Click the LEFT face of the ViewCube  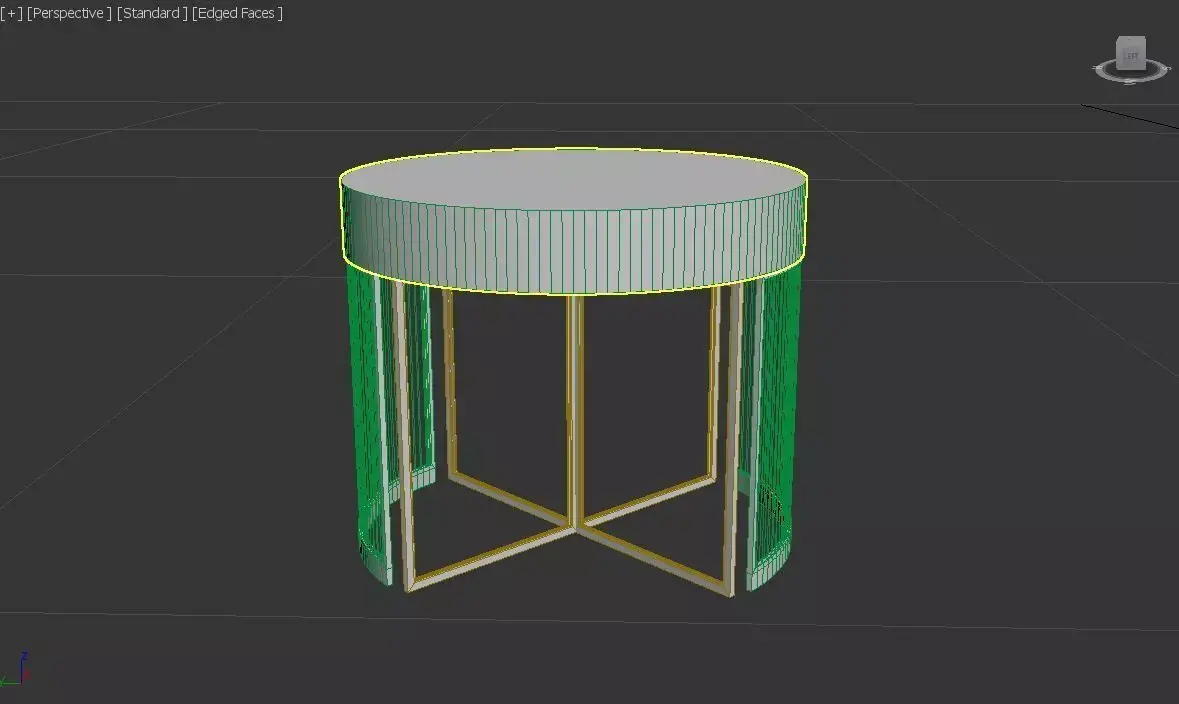[x=1131, y=55]
